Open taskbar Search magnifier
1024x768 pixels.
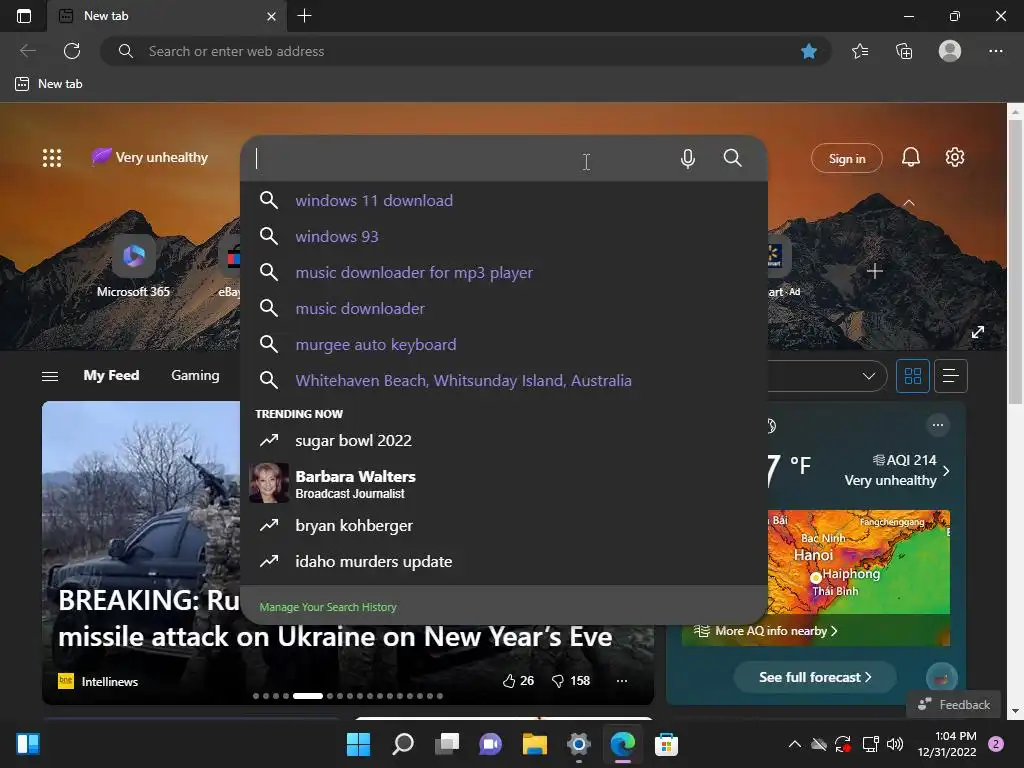(x=402, y=744)
